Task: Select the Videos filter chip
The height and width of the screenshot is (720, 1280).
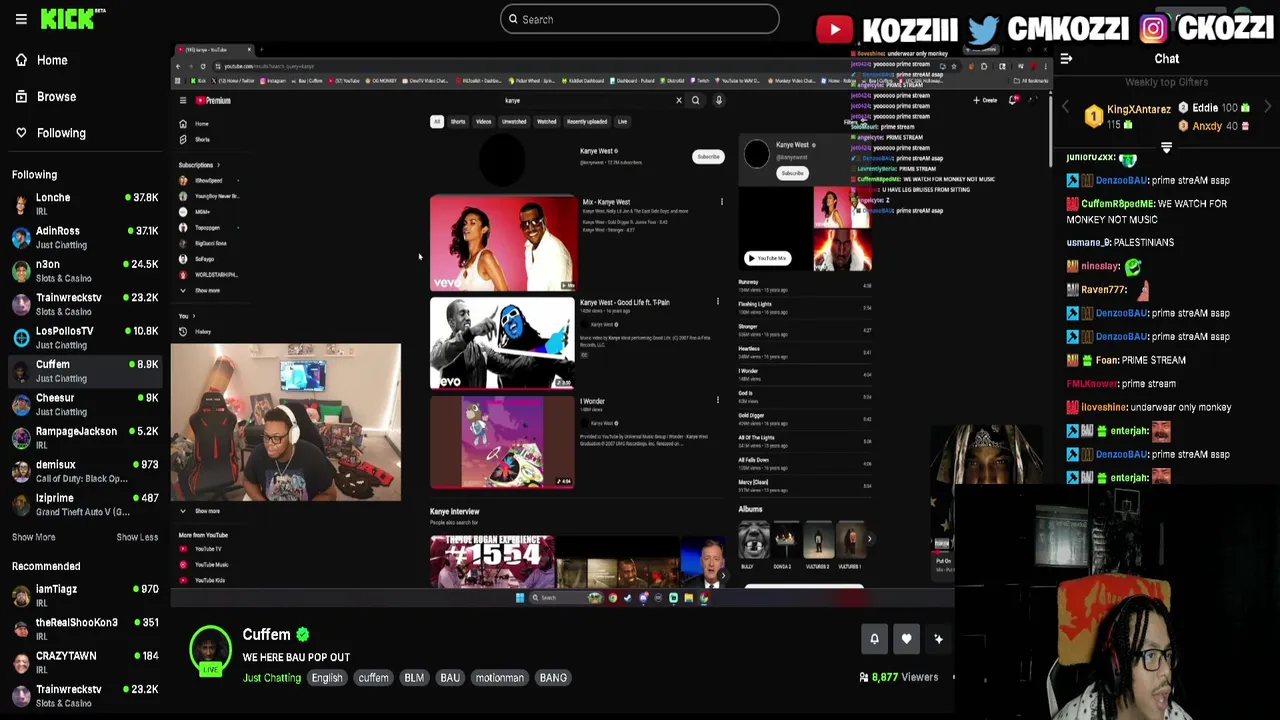Action: [483, 122]
